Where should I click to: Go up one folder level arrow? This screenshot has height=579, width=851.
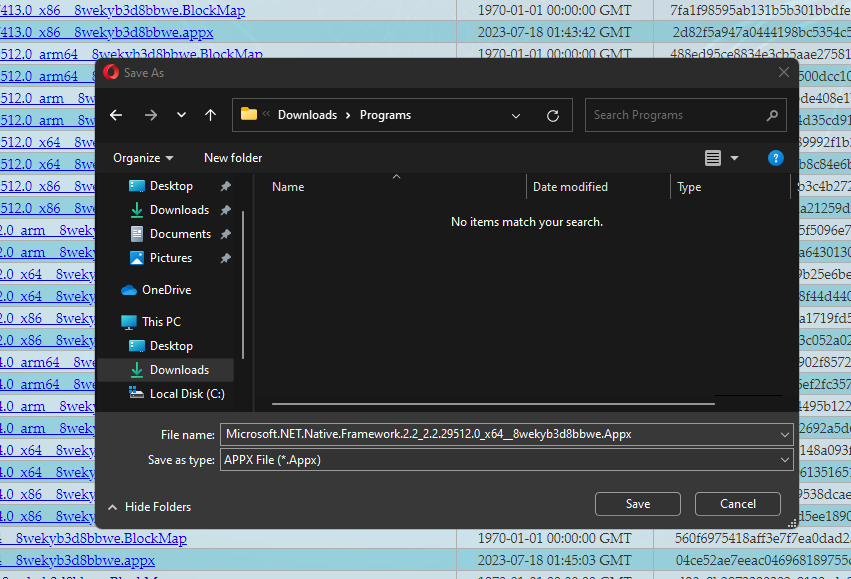pos(211,115)
